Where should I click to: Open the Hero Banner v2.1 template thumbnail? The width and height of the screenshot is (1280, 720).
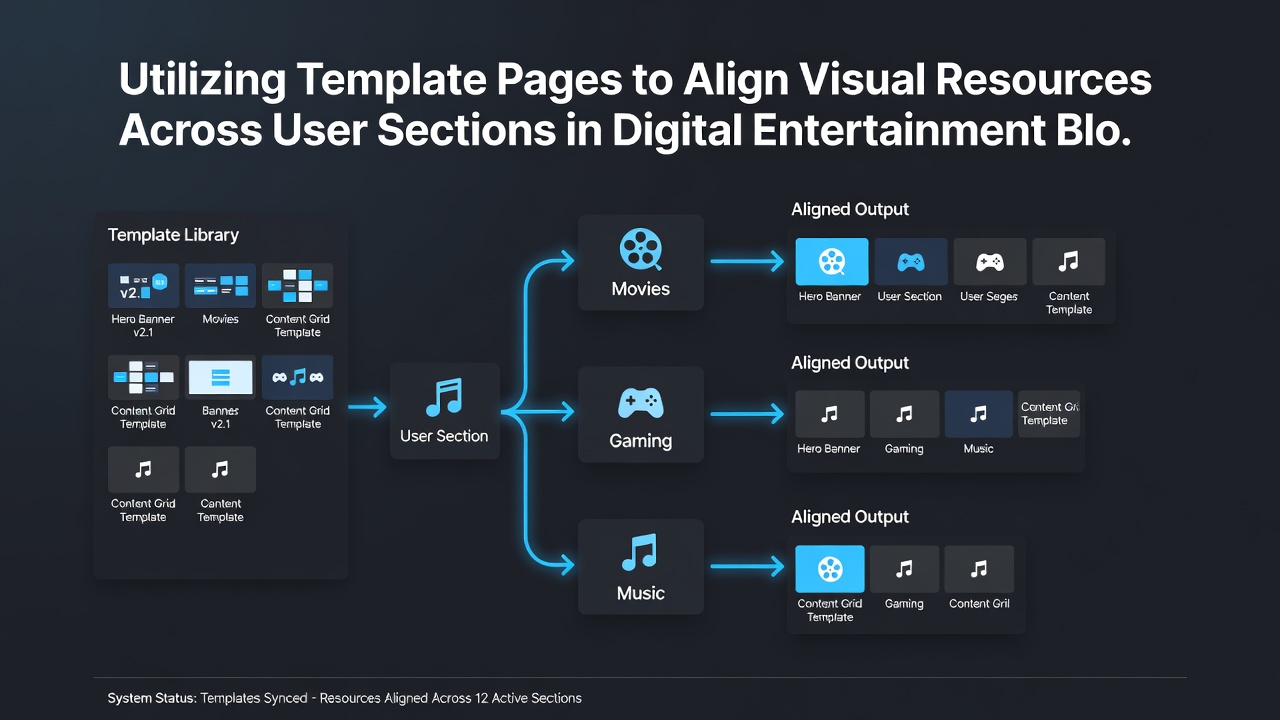pos(143,285)
